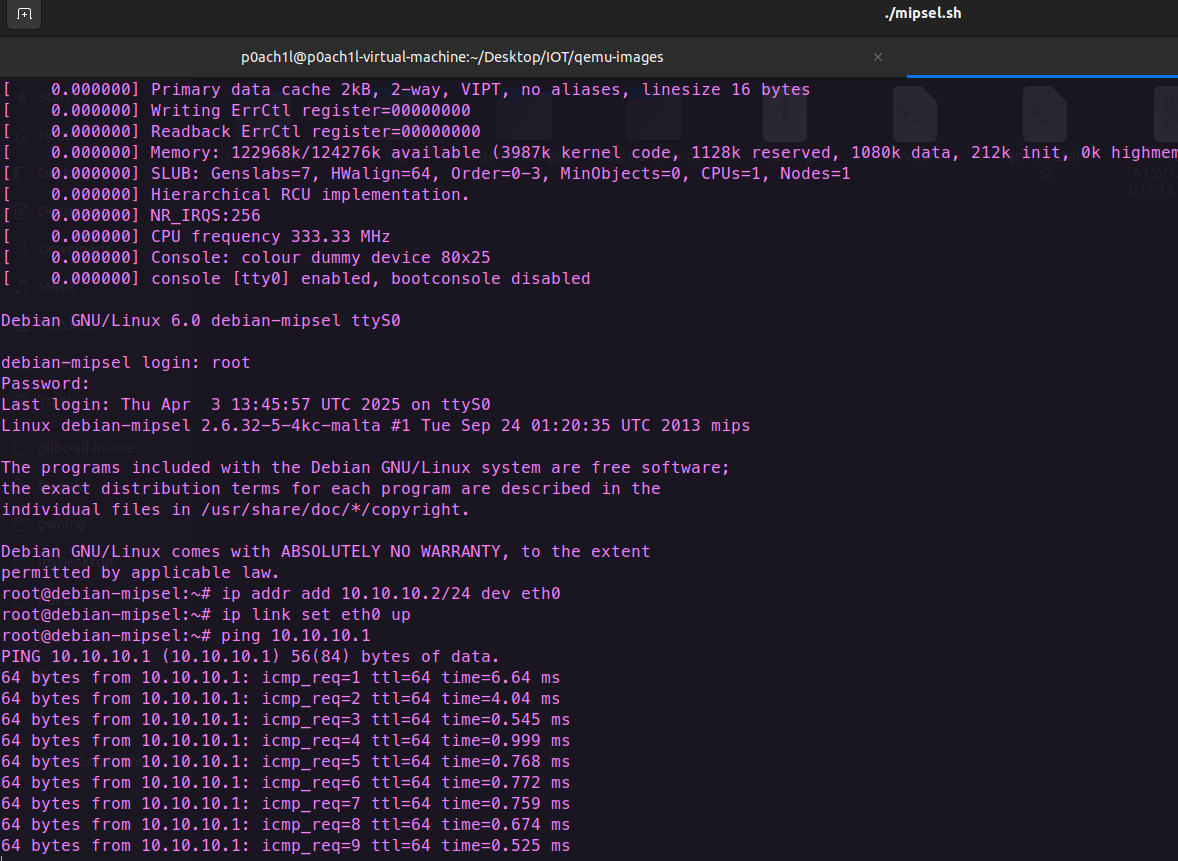
Task: Click the 'NR_IRQS:256' line
Action: (131, 216)
